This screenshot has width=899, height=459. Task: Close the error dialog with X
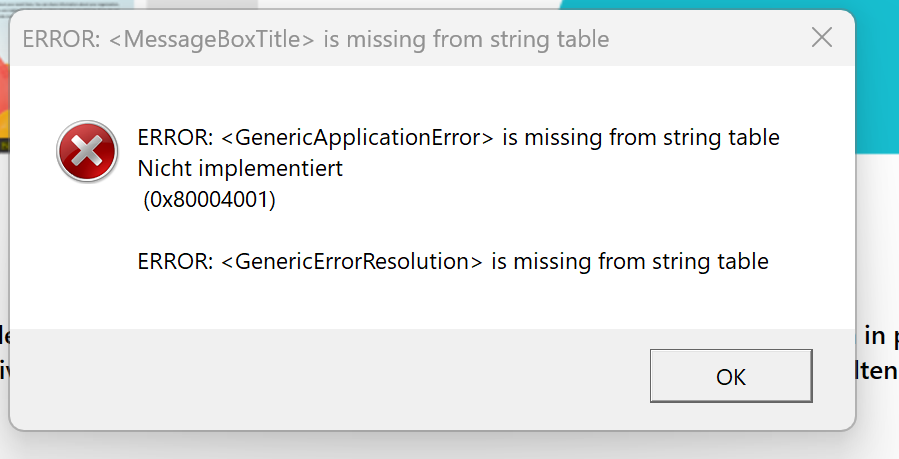pyautogui.click(x=822, y=39)
